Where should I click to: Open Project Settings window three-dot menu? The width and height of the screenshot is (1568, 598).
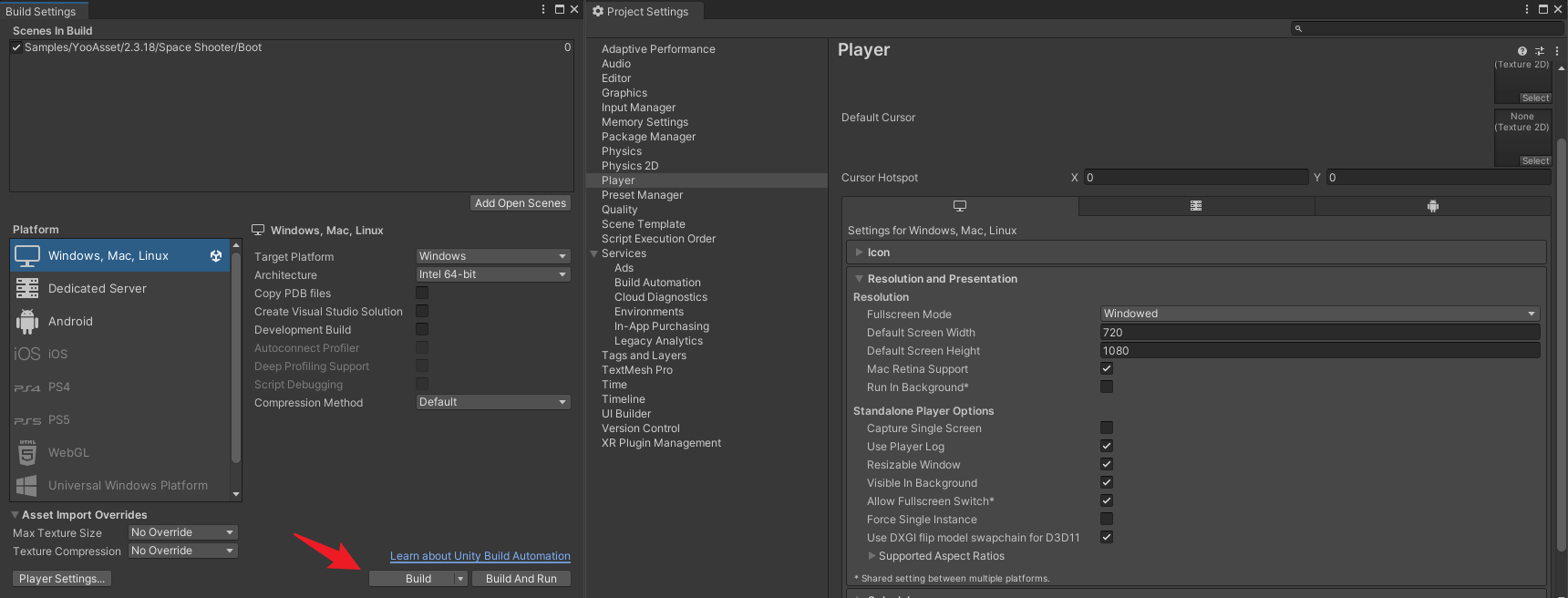tap(1527, 9)
